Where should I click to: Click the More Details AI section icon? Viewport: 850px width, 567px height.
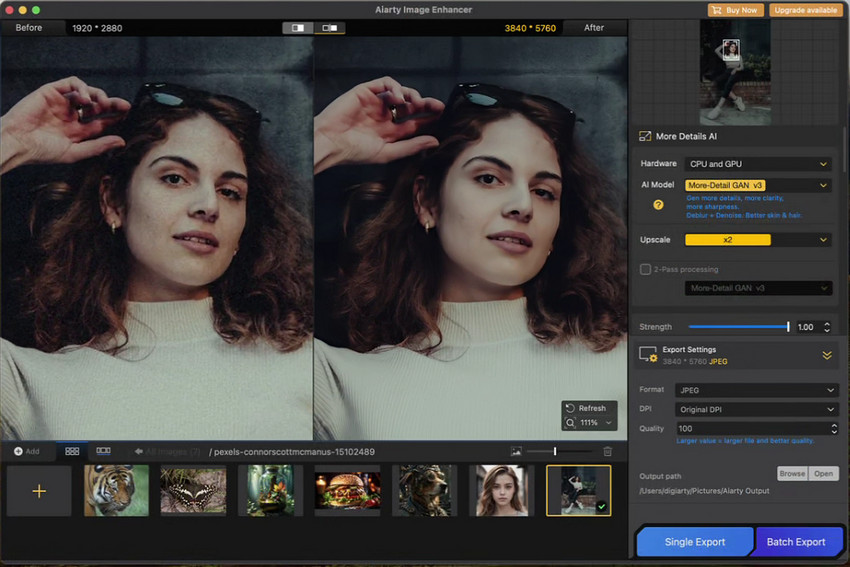point(645,137)
